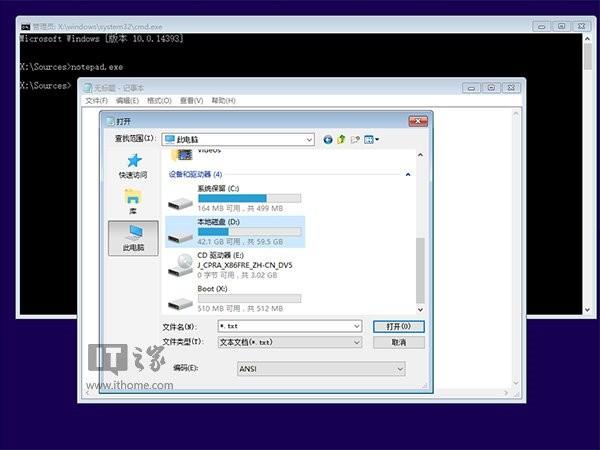Expand the ANSI encoding dropdown

[x=400, y=369]
